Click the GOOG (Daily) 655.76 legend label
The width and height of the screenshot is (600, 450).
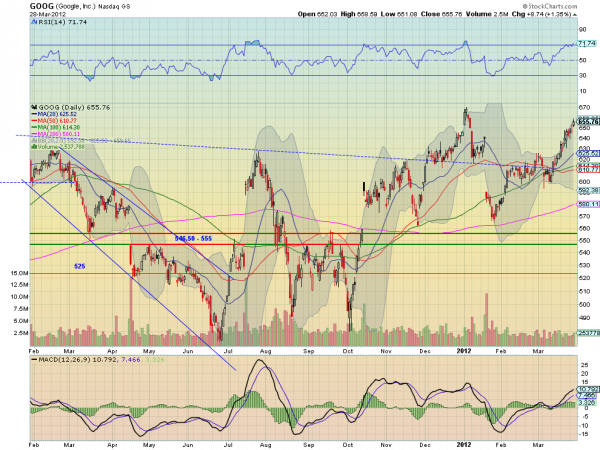(74, 108)
